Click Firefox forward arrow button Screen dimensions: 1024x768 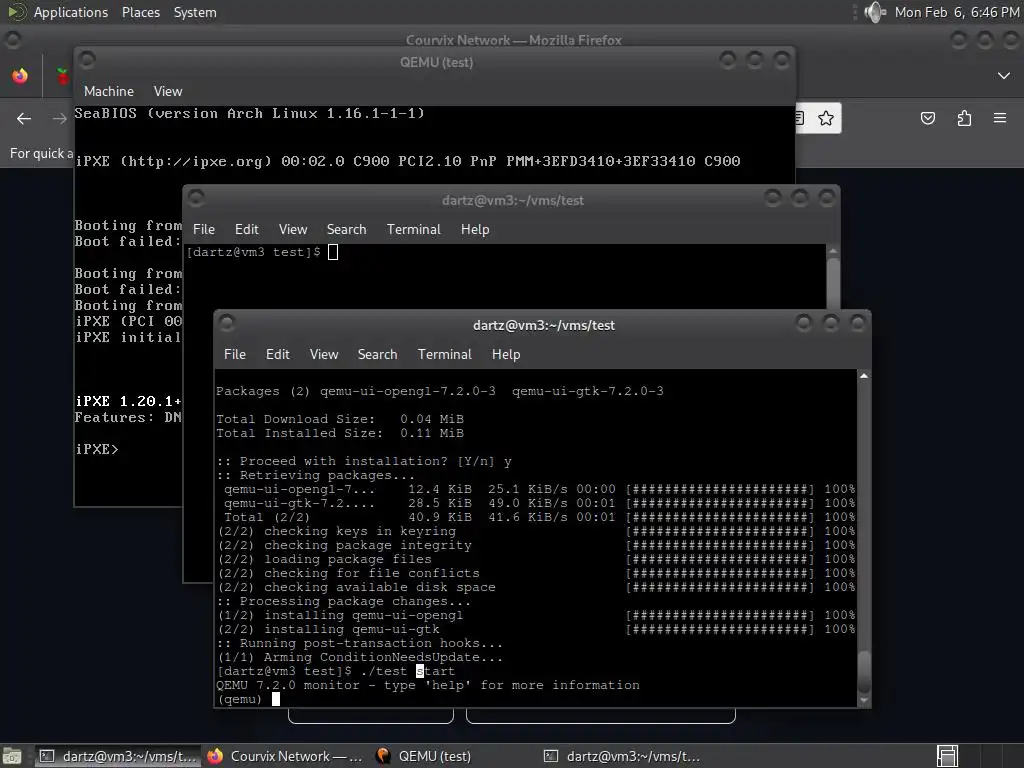pyautogui.click(x=59, y=118)
